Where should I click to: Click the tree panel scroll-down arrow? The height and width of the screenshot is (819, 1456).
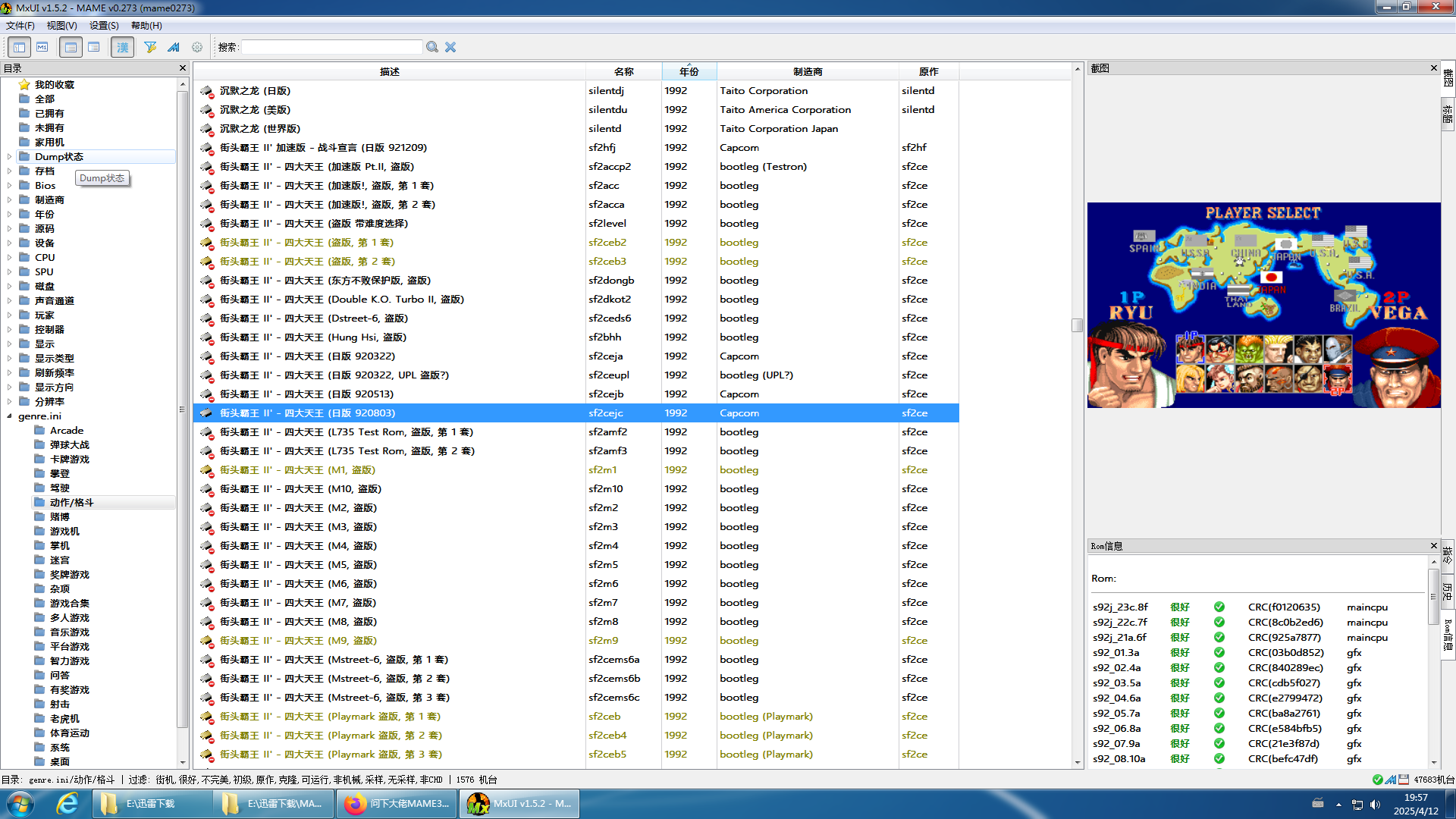[x=183, y=763]
